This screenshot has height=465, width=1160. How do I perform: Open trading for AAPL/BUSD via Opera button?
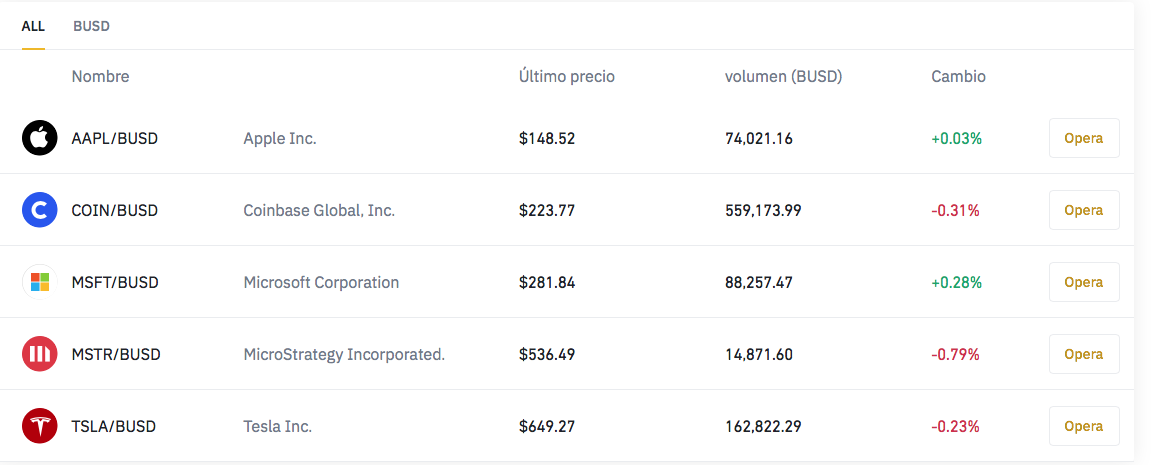point(1084,138)
